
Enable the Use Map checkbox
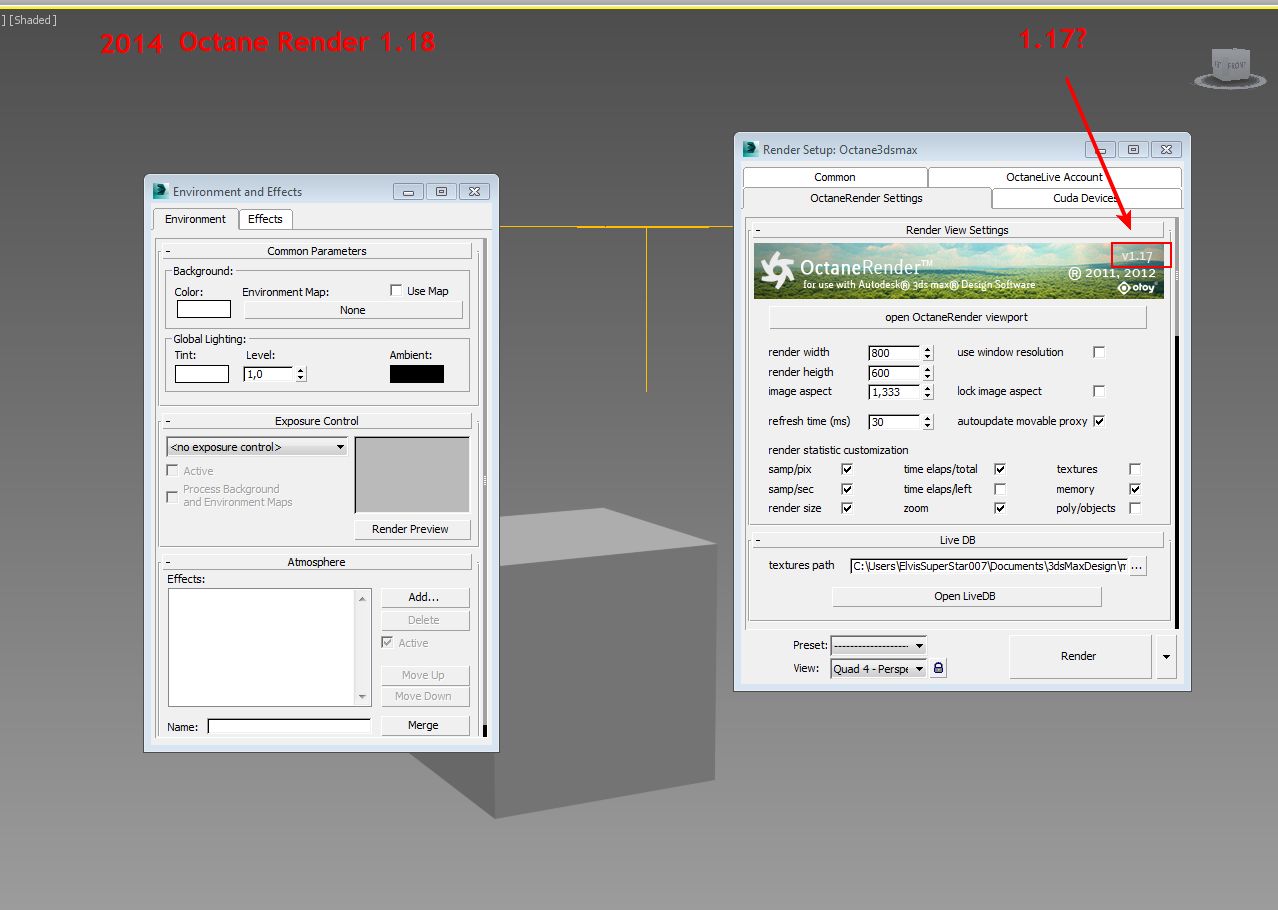click(x=396, y=291)
